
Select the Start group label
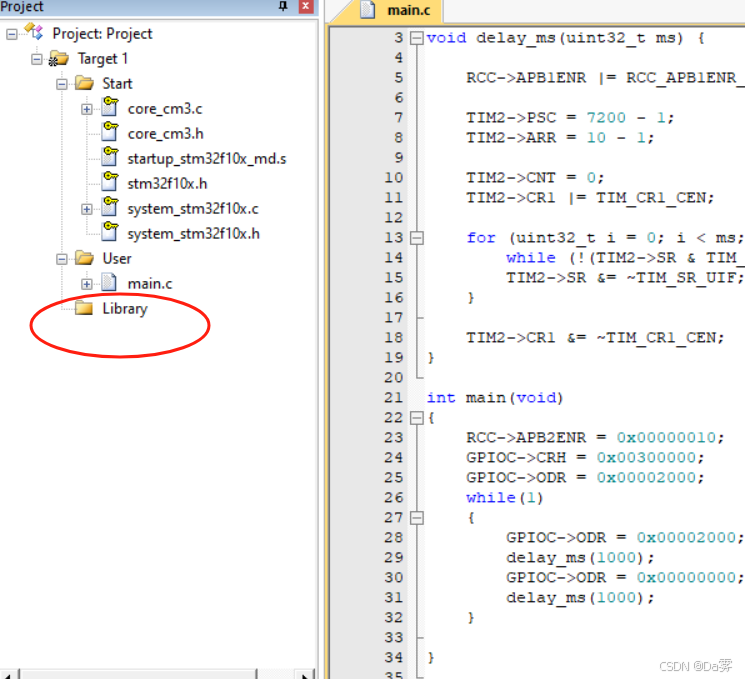pyautogui.click(x=117, y=84)
